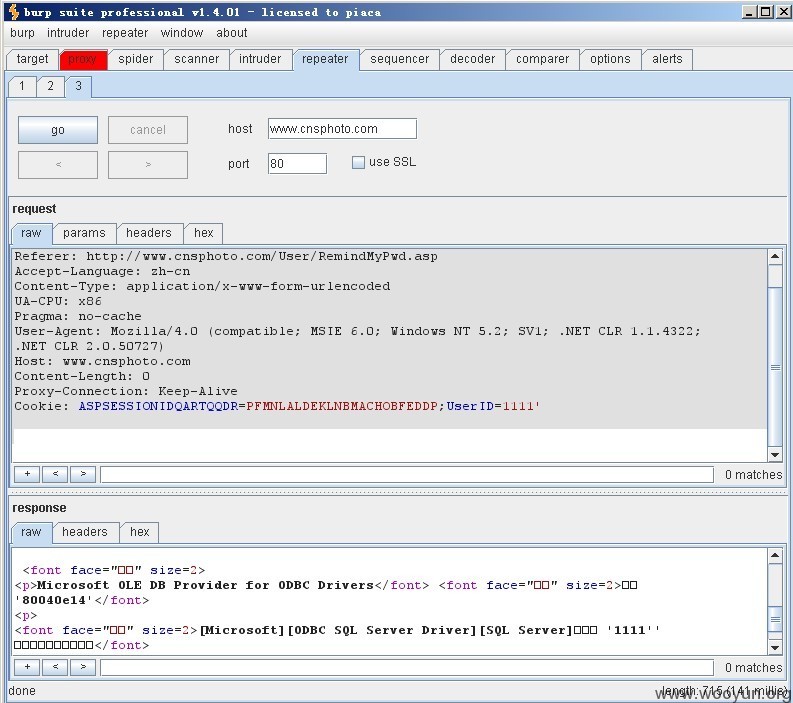Open the about menu
The width and height of the screenshot is (793, 703).
pos(232,33)
